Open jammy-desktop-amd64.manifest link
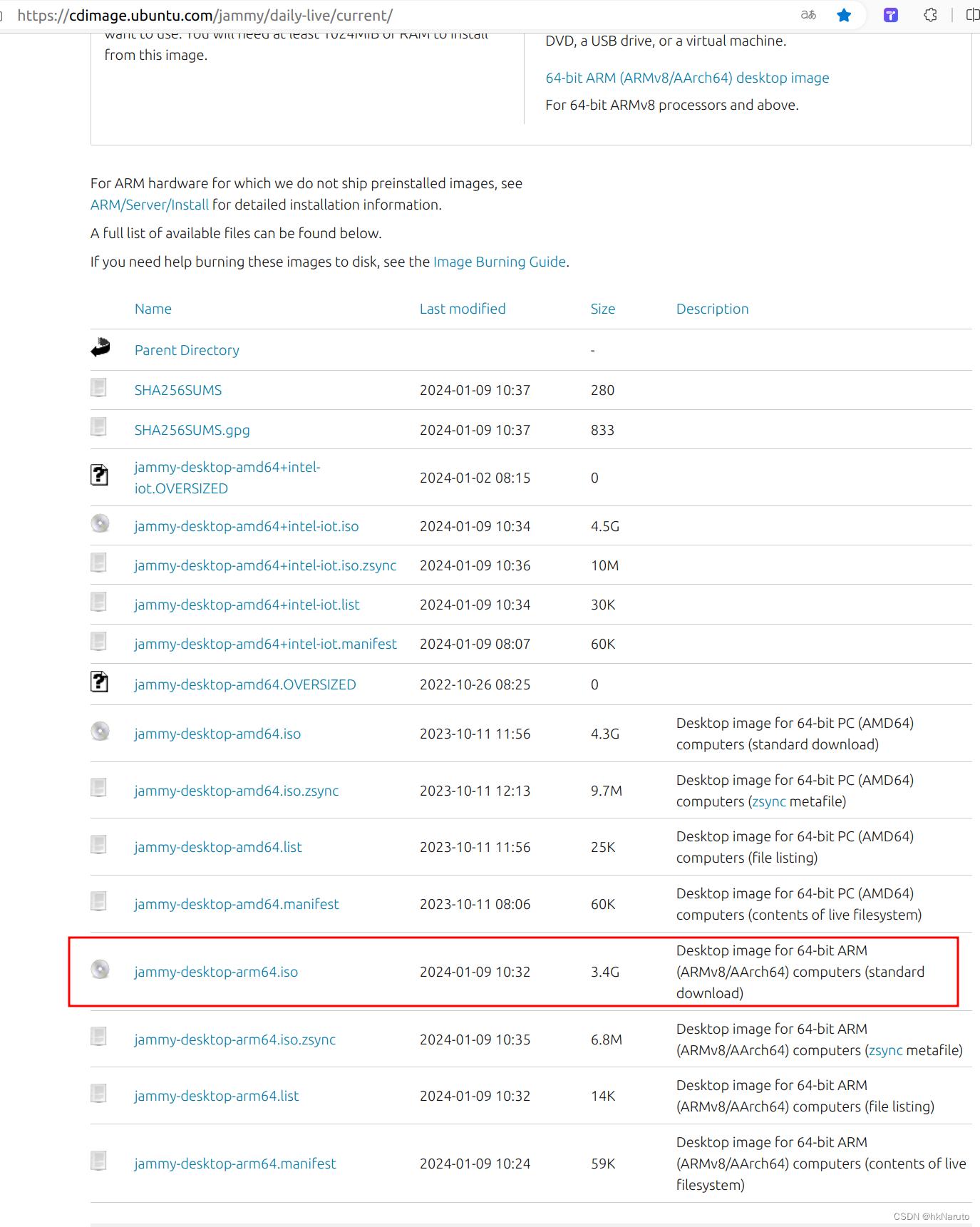The width and height of the screenshot is (980, 1227). click(237, 904)
